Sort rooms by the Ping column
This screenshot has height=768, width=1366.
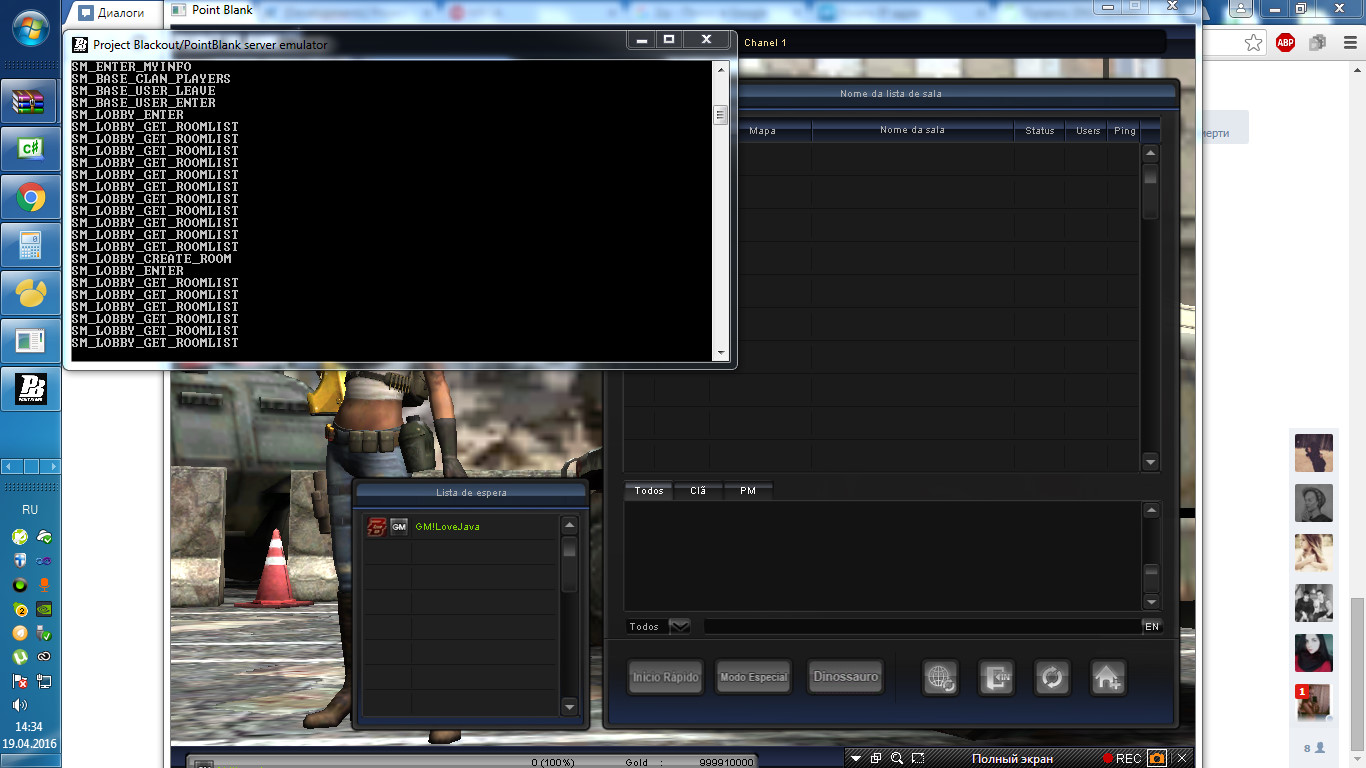pos(1125,131)
